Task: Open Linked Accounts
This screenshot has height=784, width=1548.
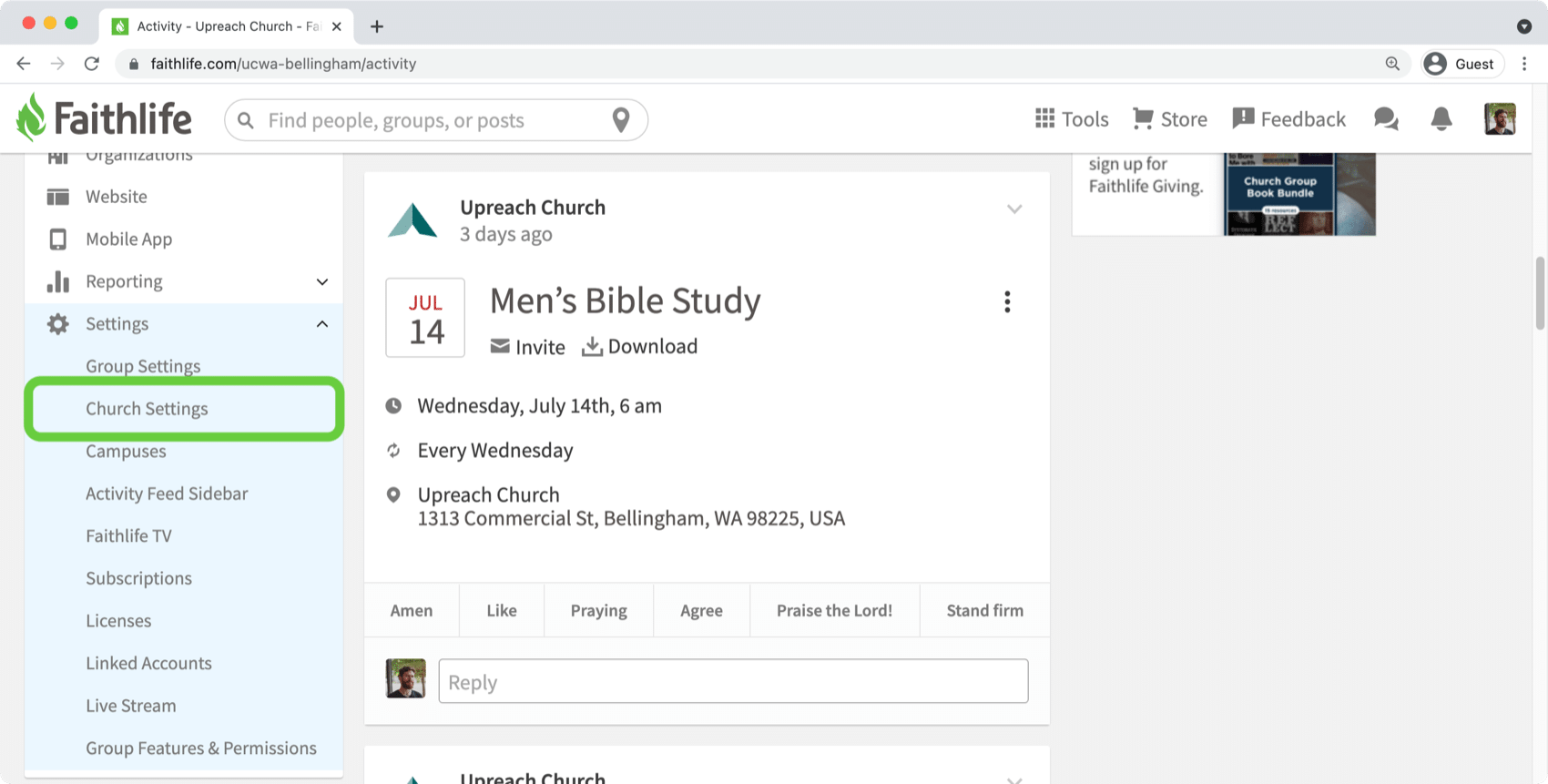Action: point(148,664)
